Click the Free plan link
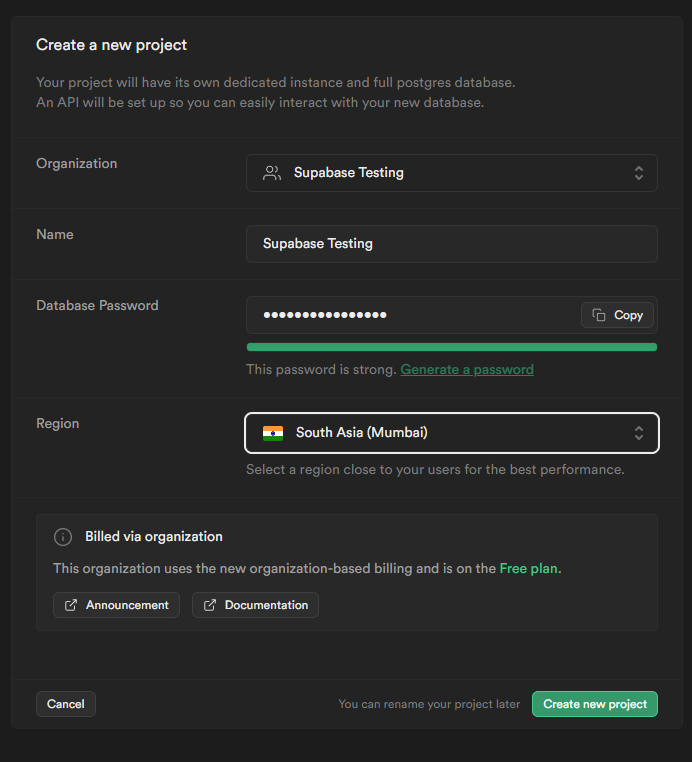692x762 pixels. 528,569
